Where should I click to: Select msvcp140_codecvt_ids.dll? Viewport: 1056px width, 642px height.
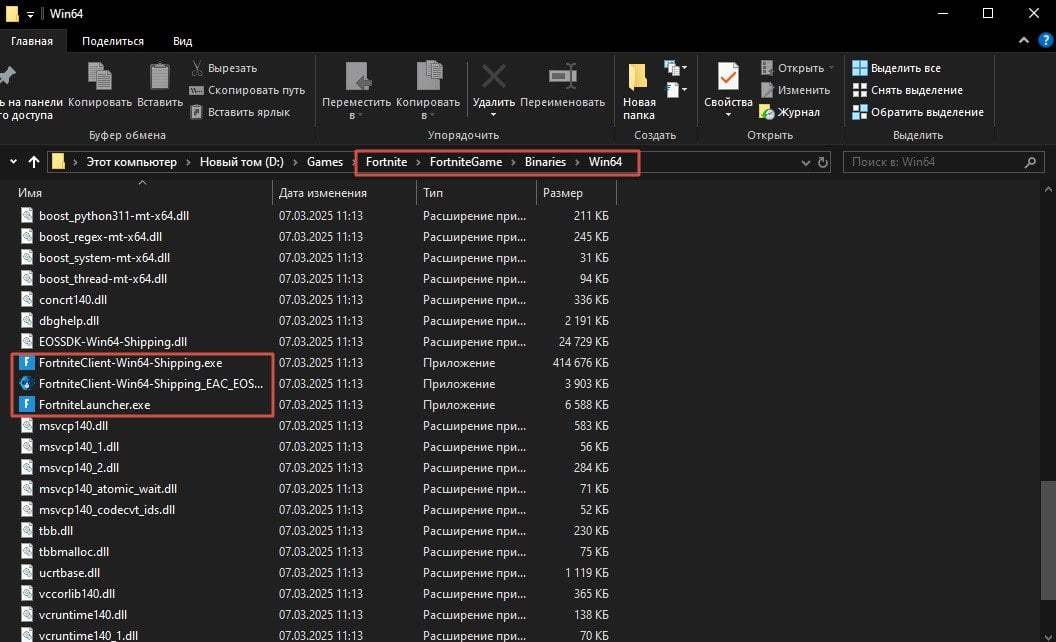point(107,510)
